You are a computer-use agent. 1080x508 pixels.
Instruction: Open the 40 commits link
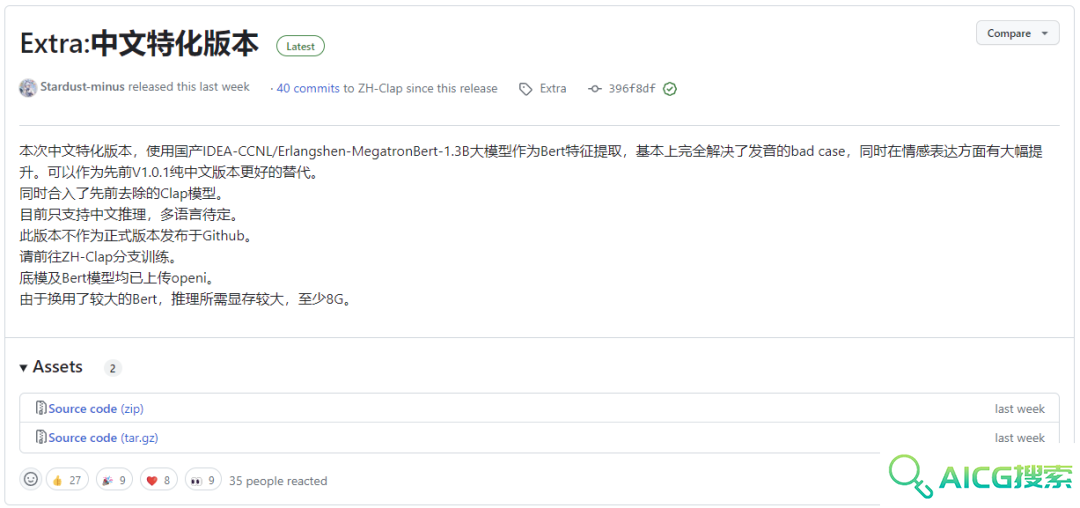[308, 88]
